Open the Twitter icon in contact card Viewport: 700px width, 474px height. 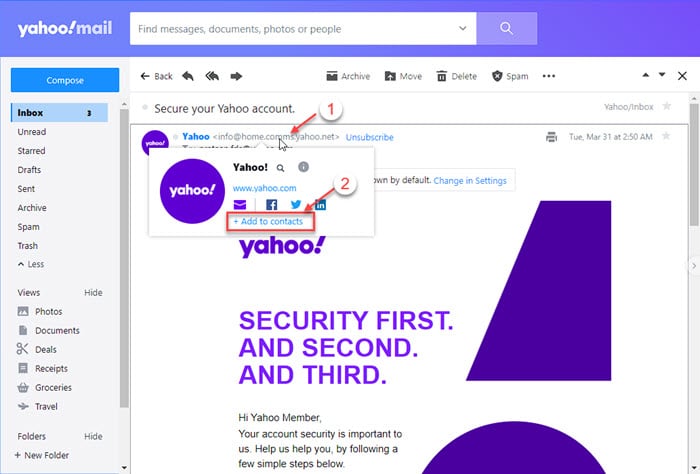click(296, 204)
